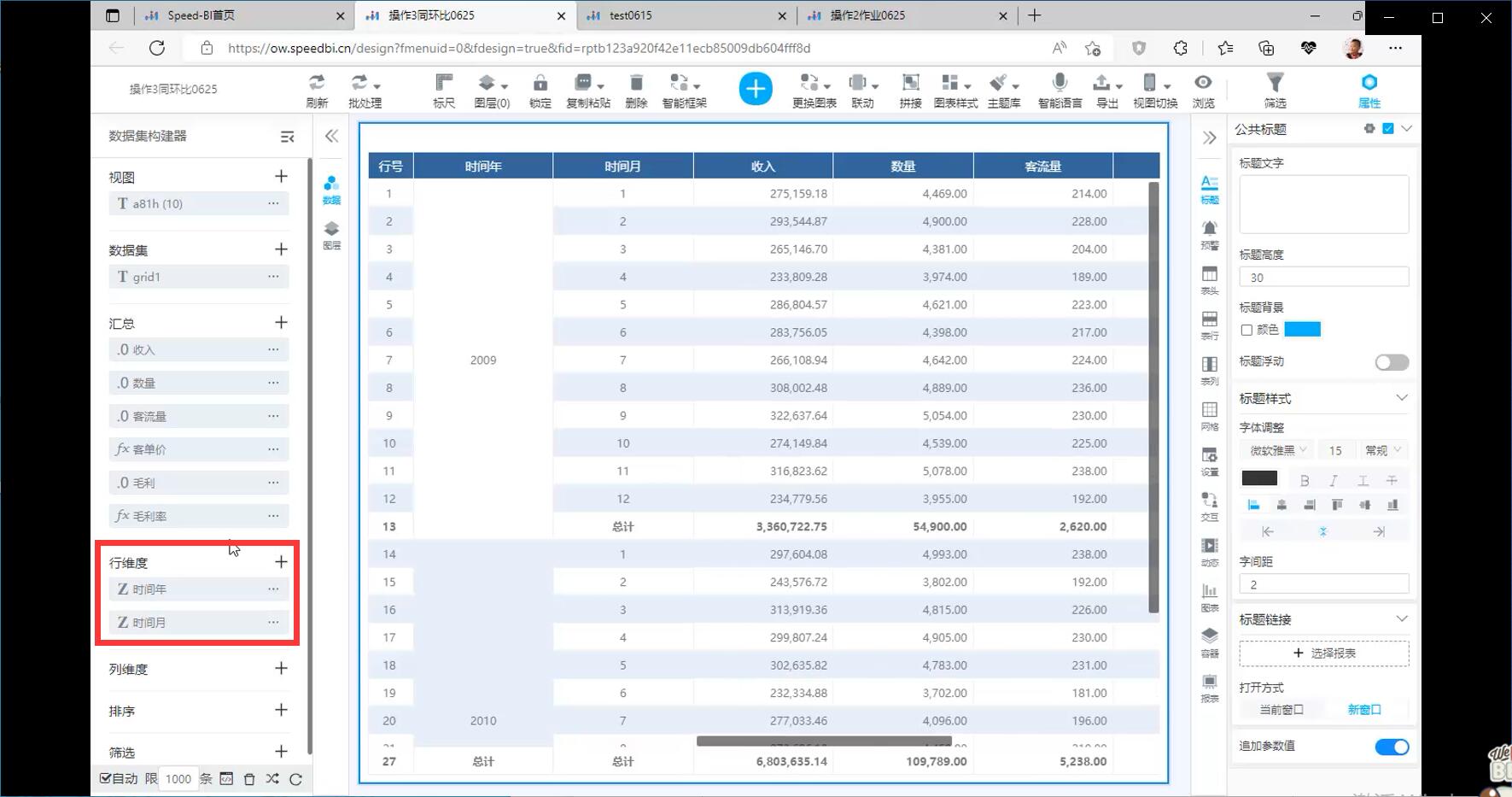The width and height of the screenshot is (1512, 797).
Task: Click the blue 标题背景 color swatch
Action: [1302, 330]
